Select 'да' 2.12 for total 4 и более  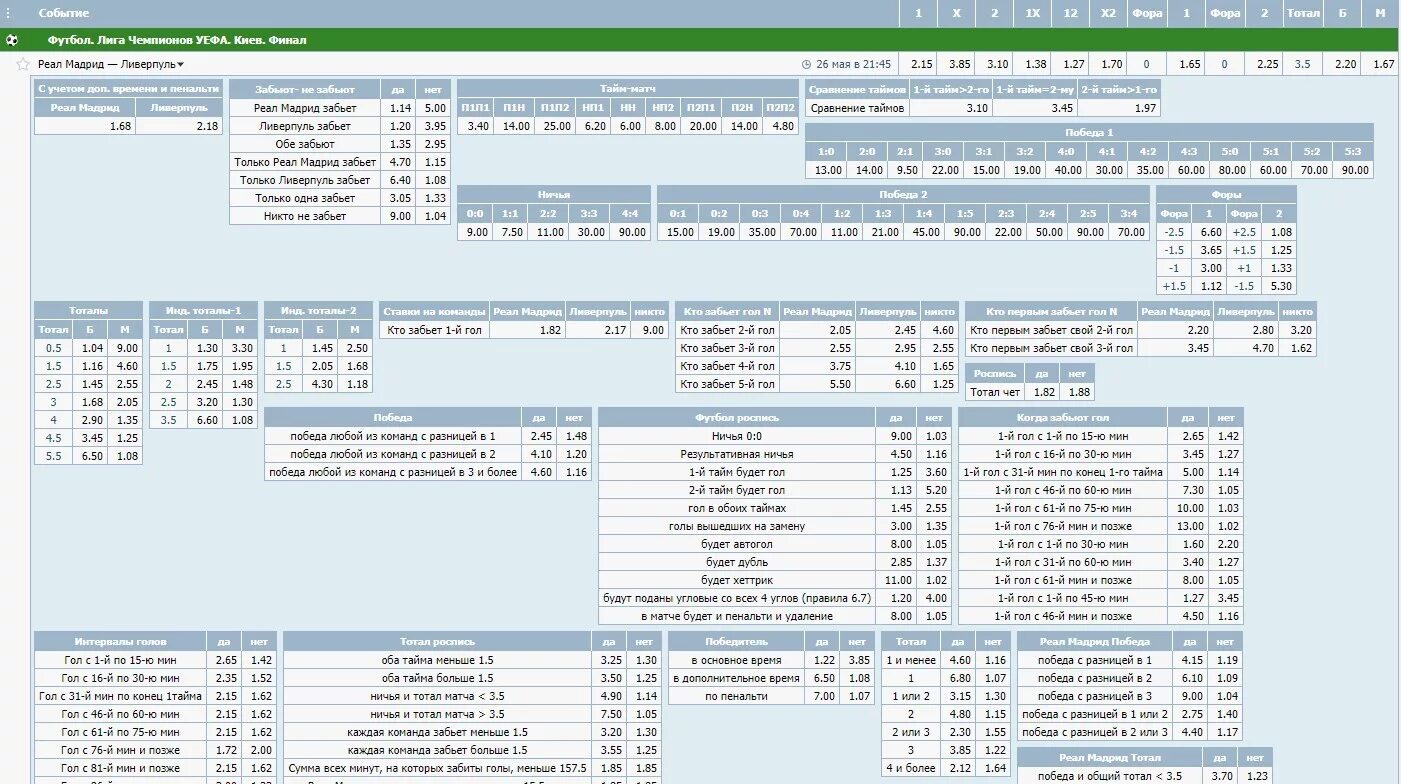(959, 768)
